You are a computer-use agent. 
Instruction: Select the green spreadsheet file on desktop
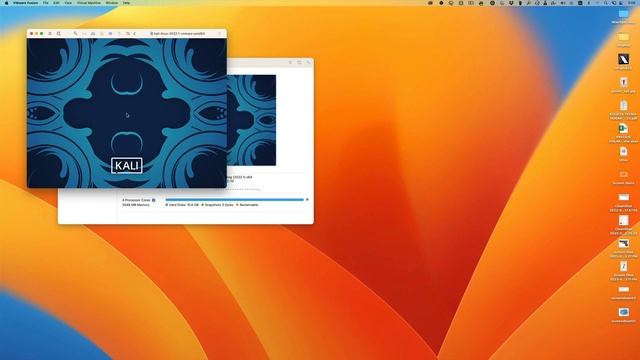623,128
